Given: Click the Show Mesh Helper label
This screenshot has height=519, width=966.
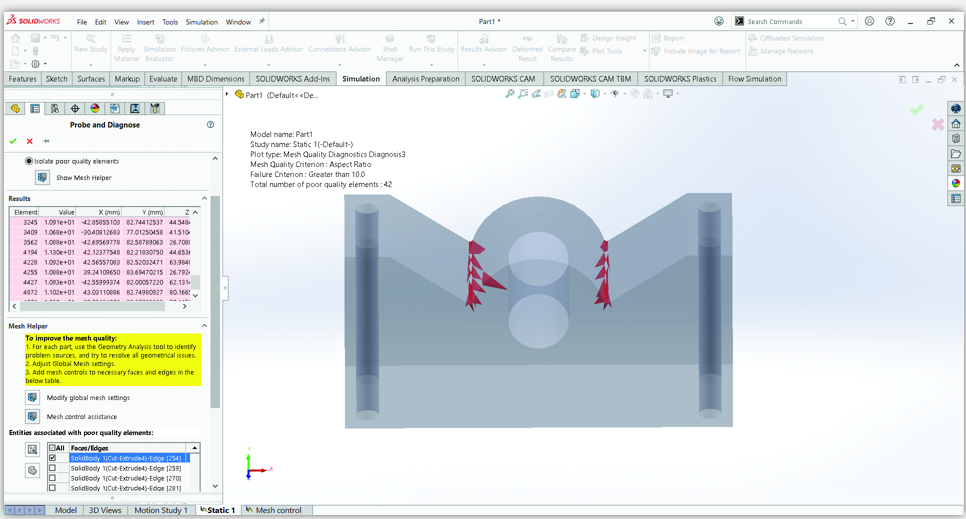Looking at the screenshot, I should pyautogui.click(x=84, y=178).
